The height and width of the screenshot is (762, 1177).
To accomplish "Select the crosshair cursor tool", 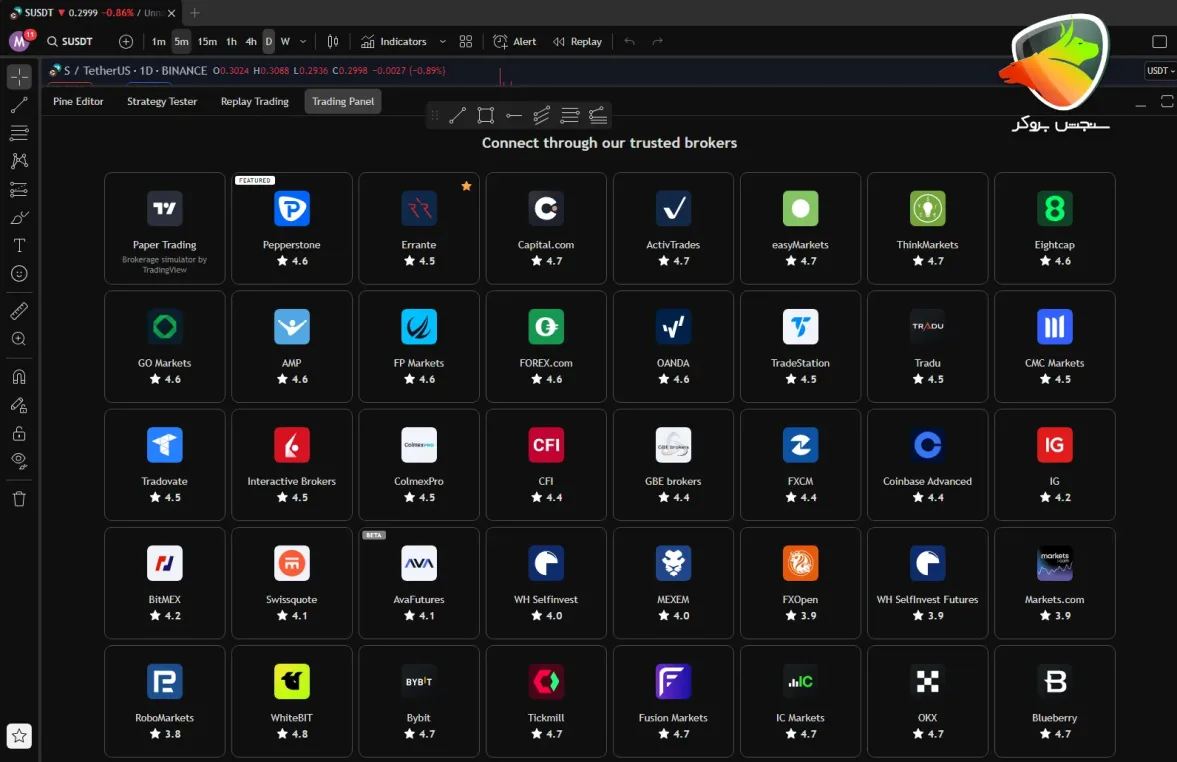I will (20, 77).
